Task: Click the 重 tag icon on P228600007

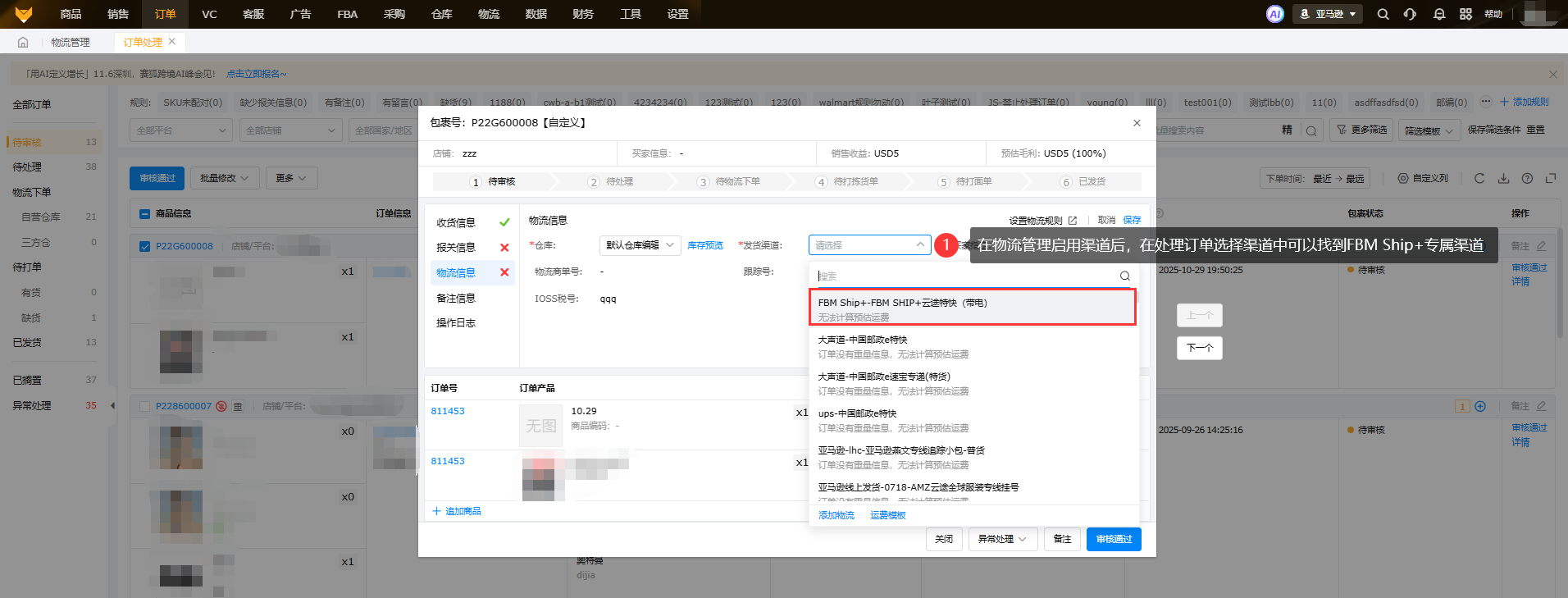Action: tap(238, 406)
